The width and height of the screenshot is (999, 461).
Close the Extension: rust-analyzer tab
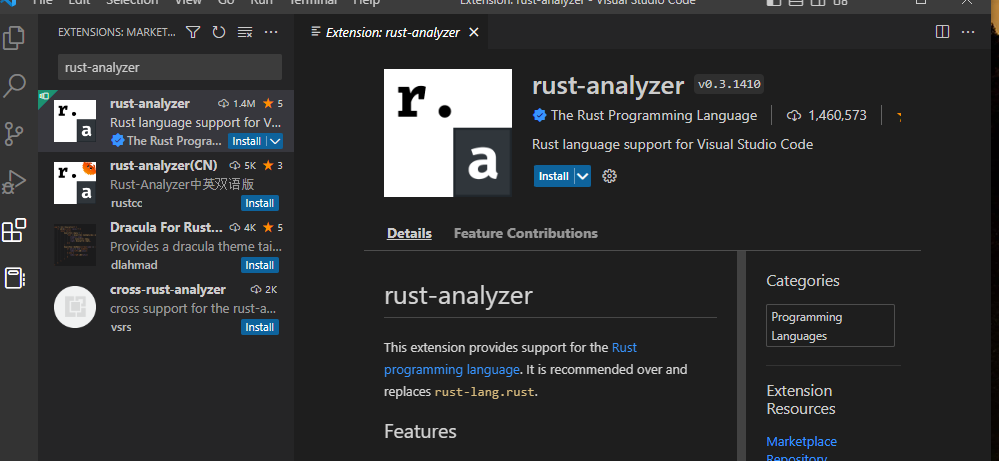click(x=473, y=32)
